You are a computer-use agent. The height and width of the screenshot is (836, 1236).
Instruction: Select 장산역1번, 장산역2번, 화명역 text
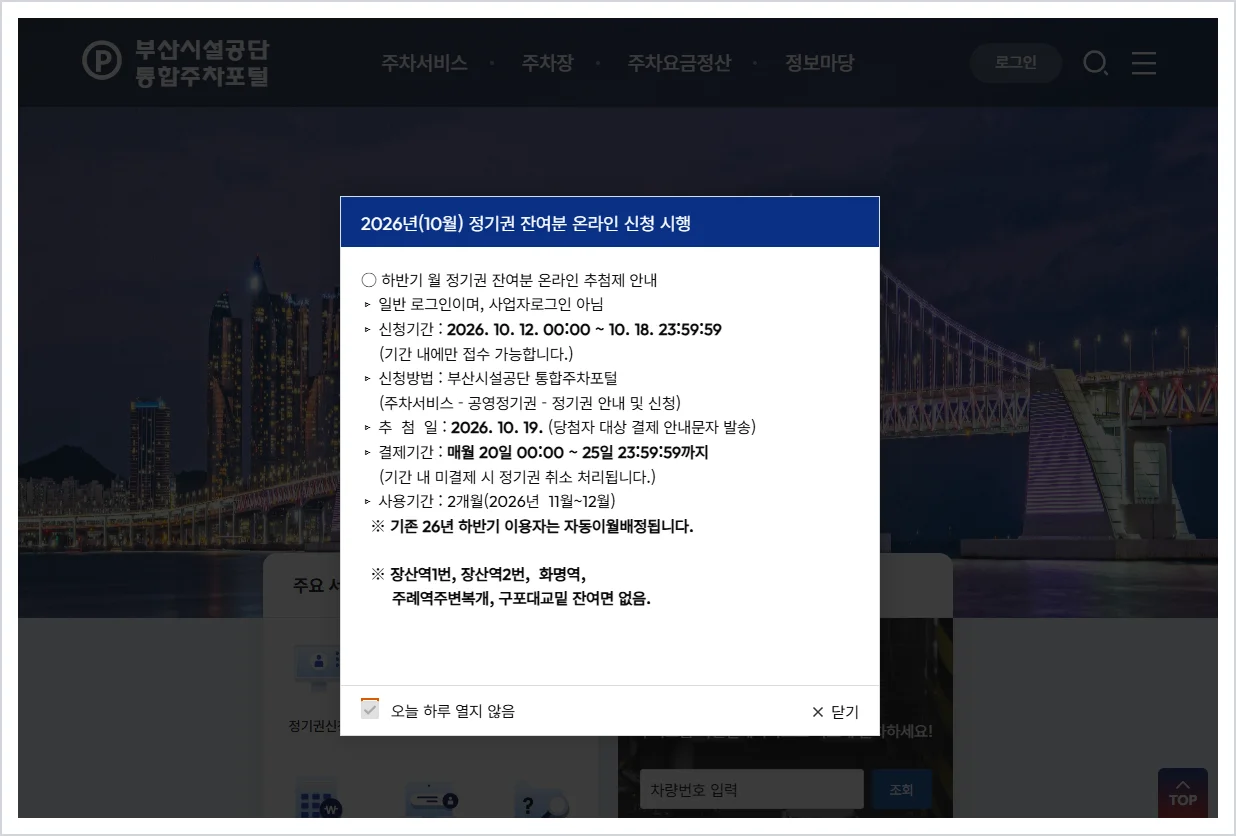(x=478, y=575)
